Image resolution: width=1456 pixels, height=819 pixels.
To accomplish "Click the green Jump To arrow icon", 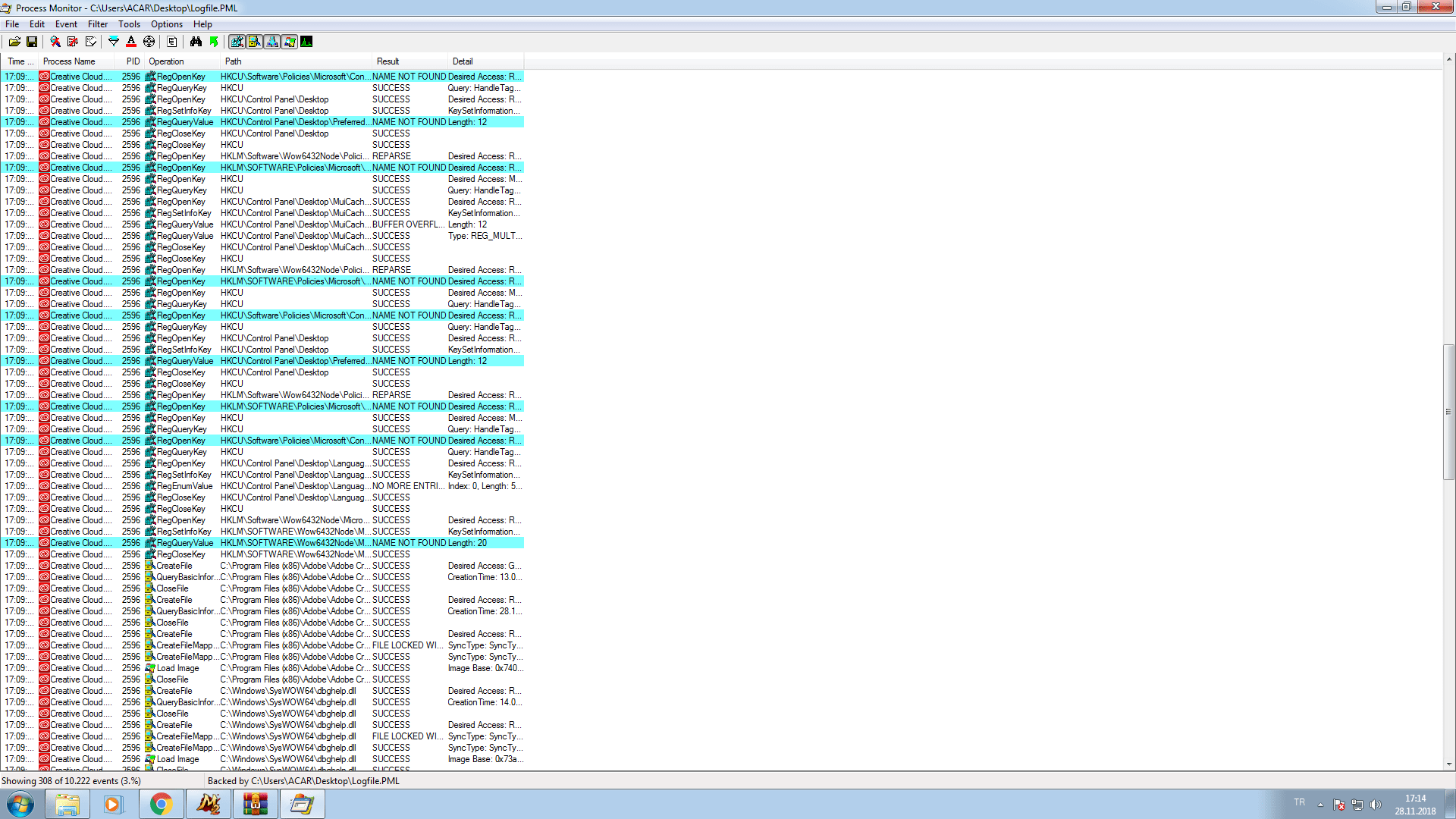I will point(214,42).
